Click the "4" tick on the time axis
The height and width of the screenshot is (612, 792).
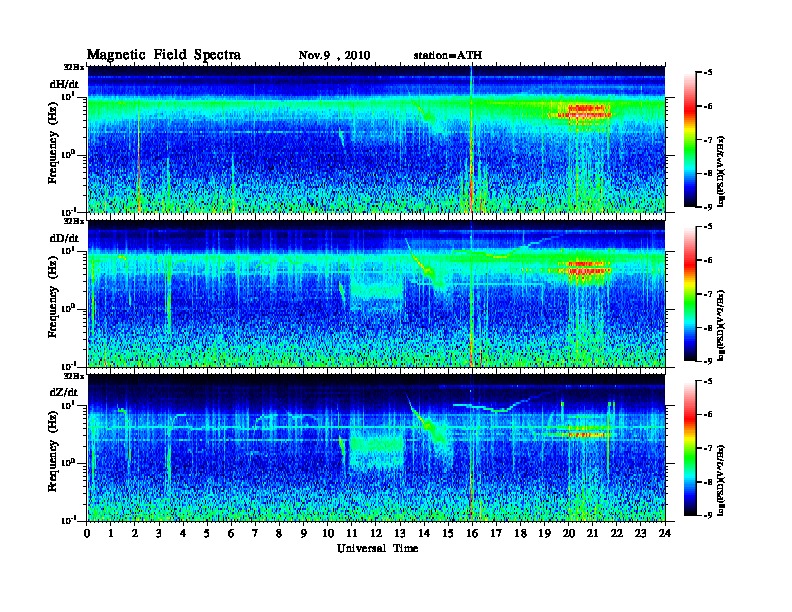tap(183, 533)
